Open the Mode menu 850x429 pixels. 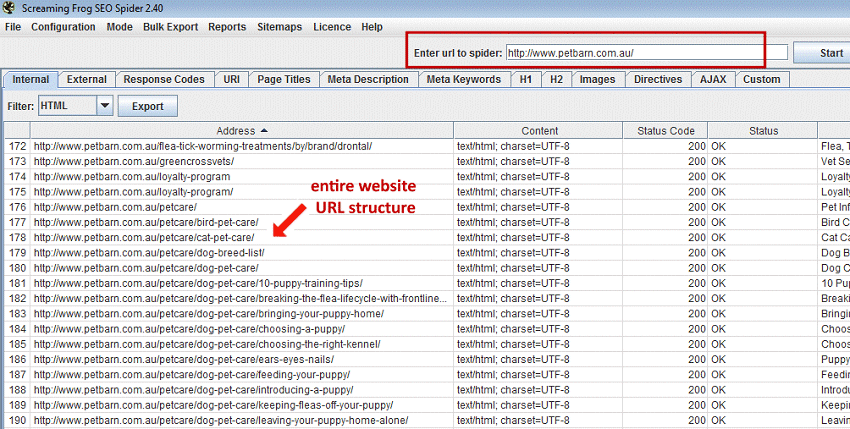click(x=119, y=27)
